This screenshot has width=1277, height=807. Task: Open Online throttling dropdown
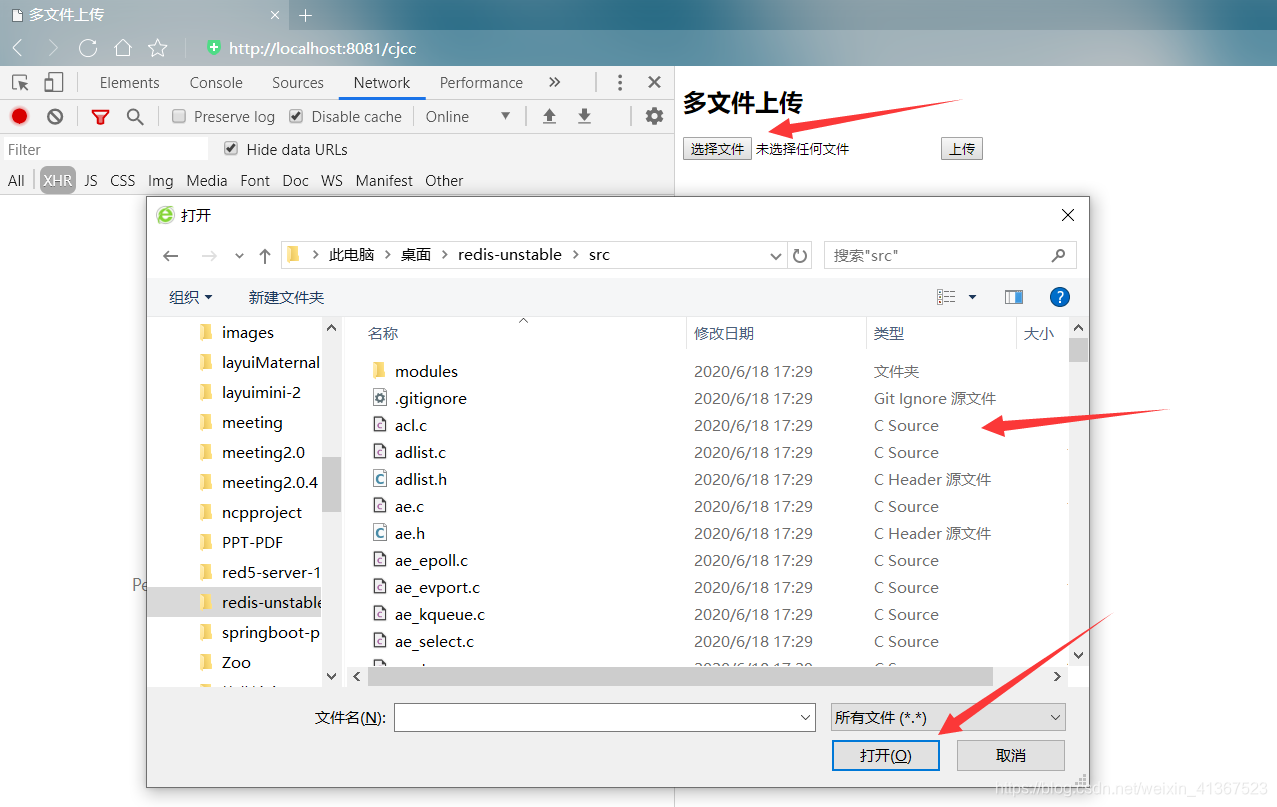click(x=468, y=116)
